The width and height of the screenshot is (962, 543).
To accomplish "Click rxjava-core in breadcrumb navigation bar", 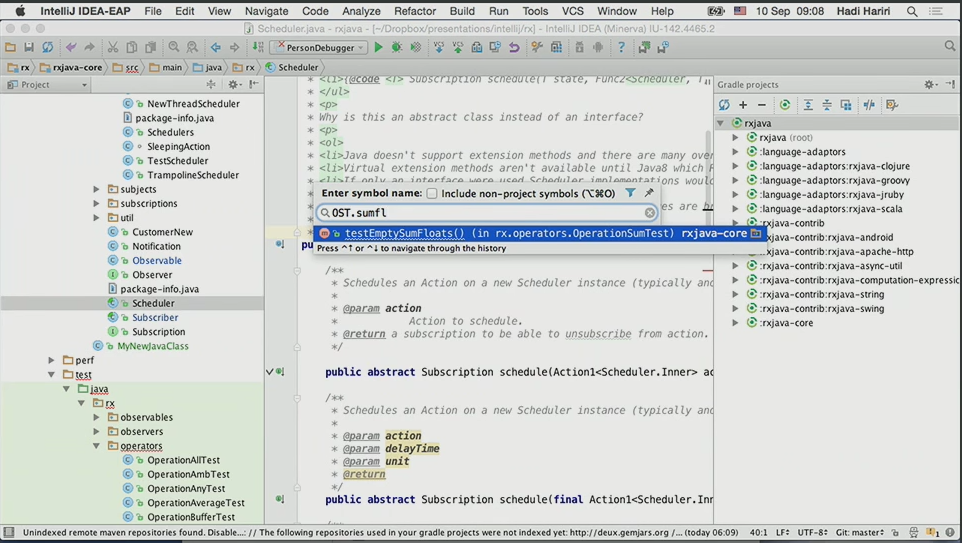I will tap(76, 67).
